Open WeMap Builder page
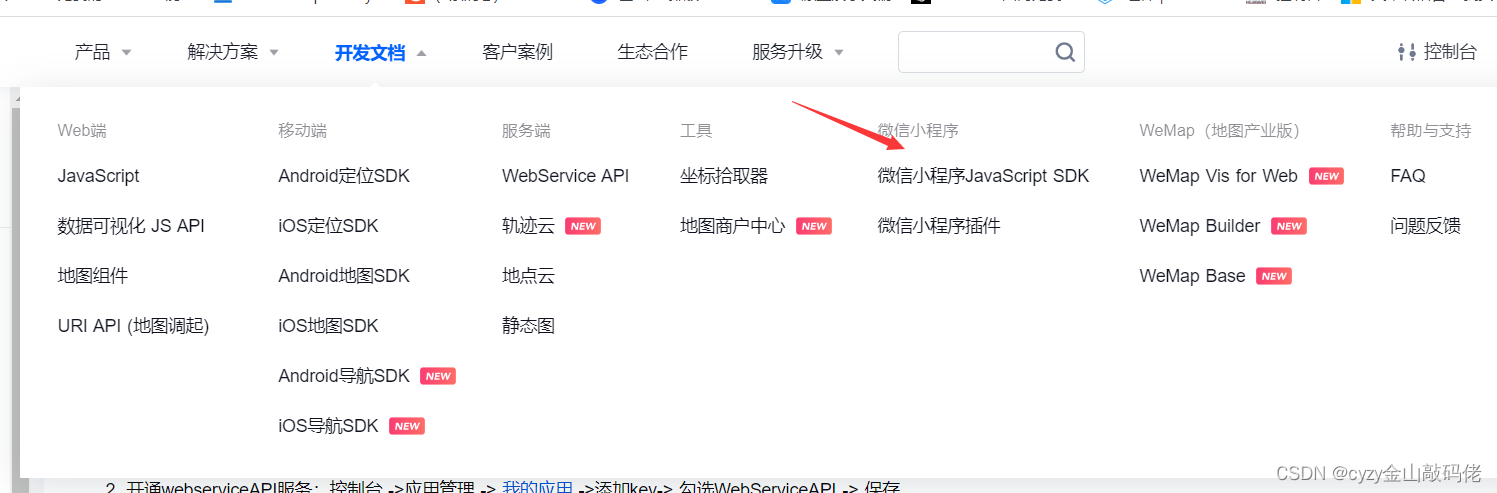Viewport: 1497px width, 493px height. (x=1200, y=226)
